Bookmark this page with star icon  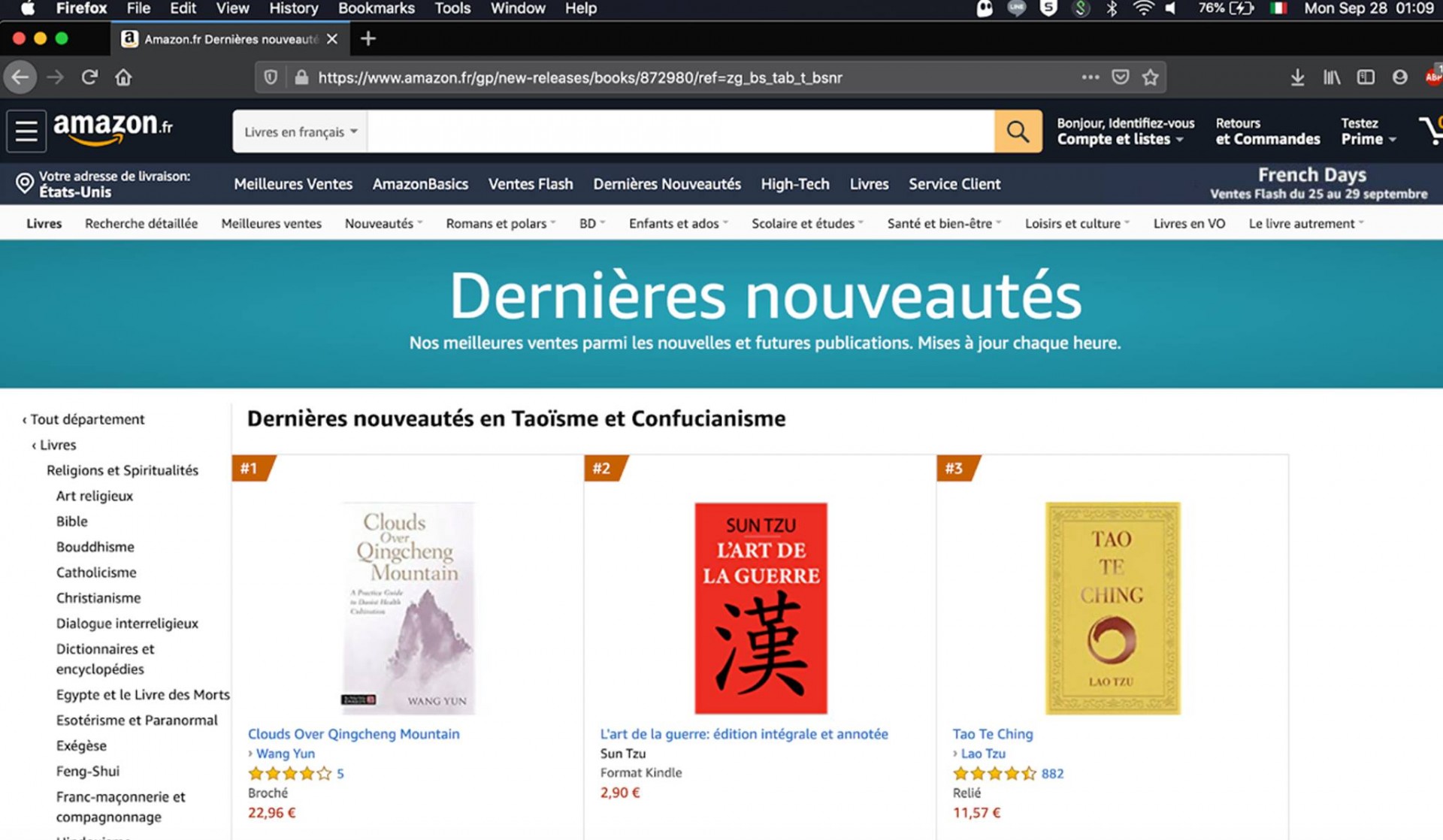tap(1150, 77)
